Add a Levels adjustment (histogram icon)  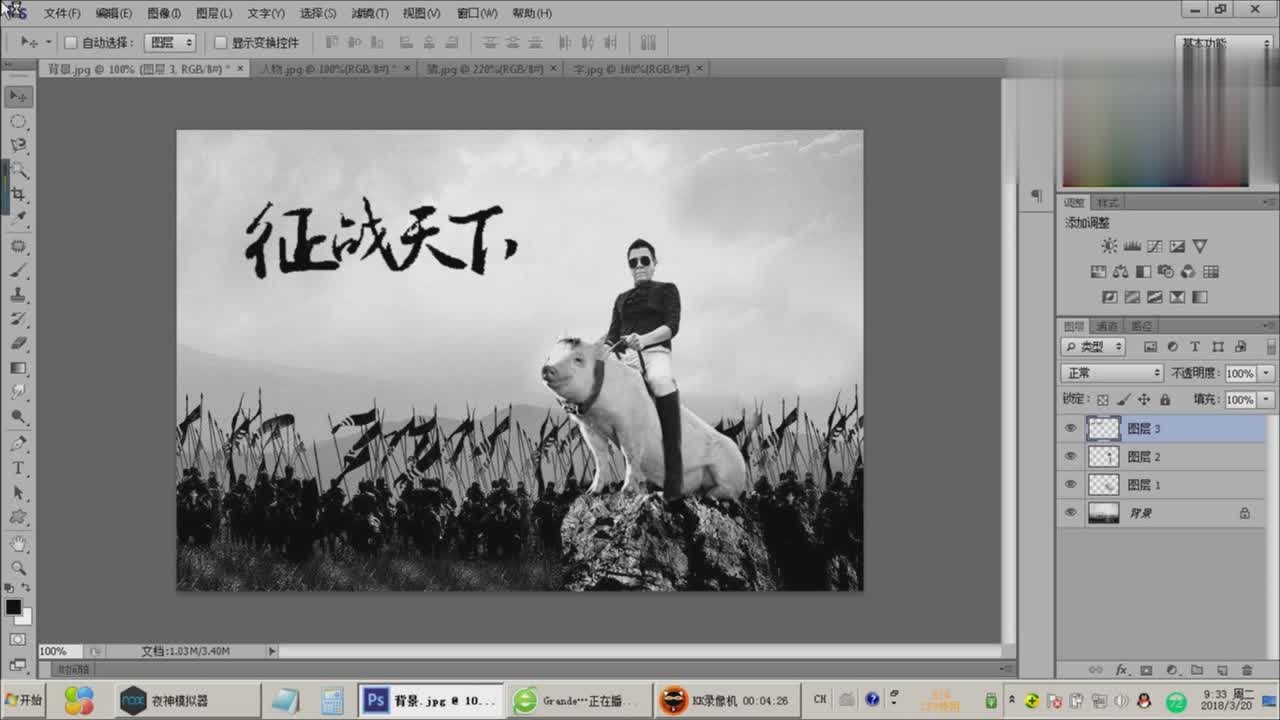(1132, 246)
